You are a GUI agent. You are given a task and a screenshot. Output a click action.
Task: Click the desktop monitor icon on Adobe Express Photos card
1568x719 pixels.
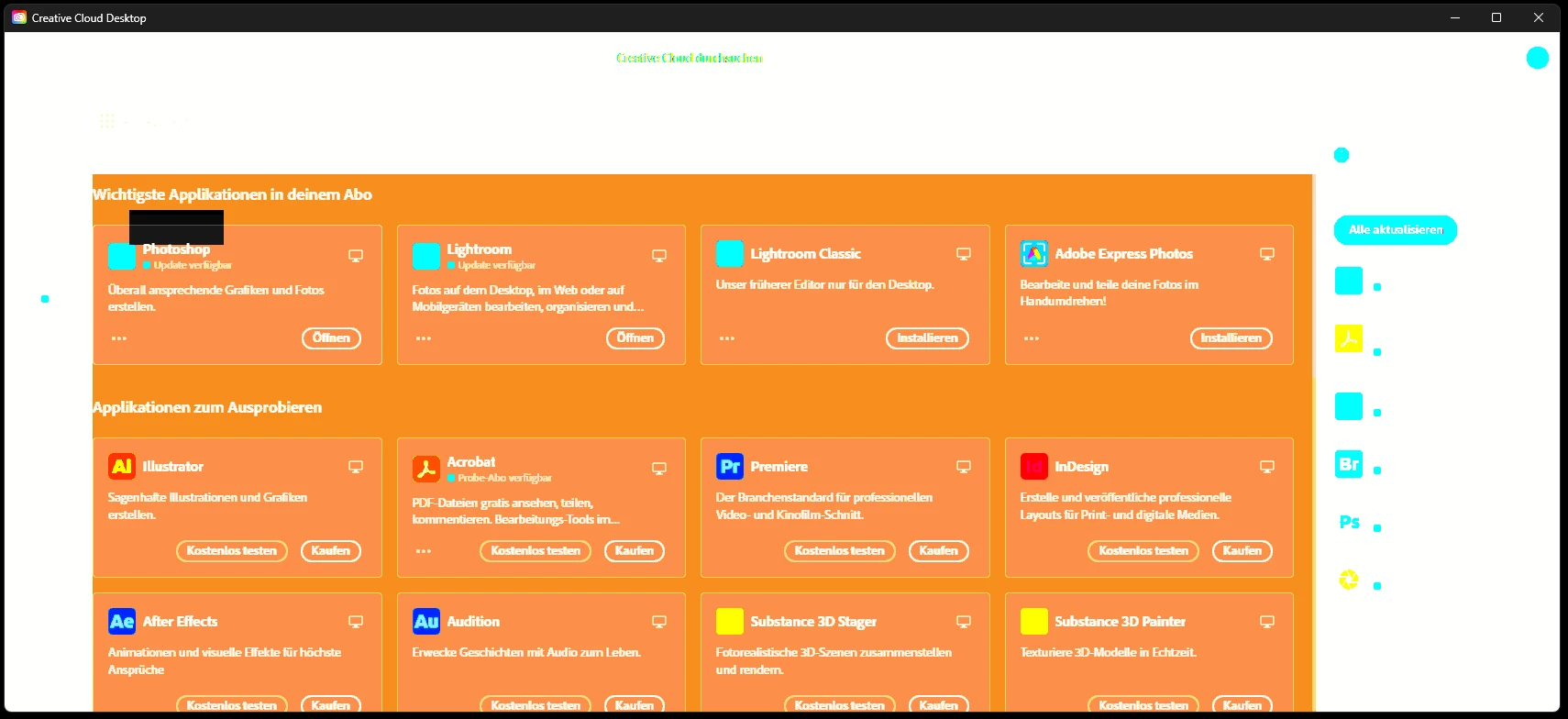coord(1267,254)
